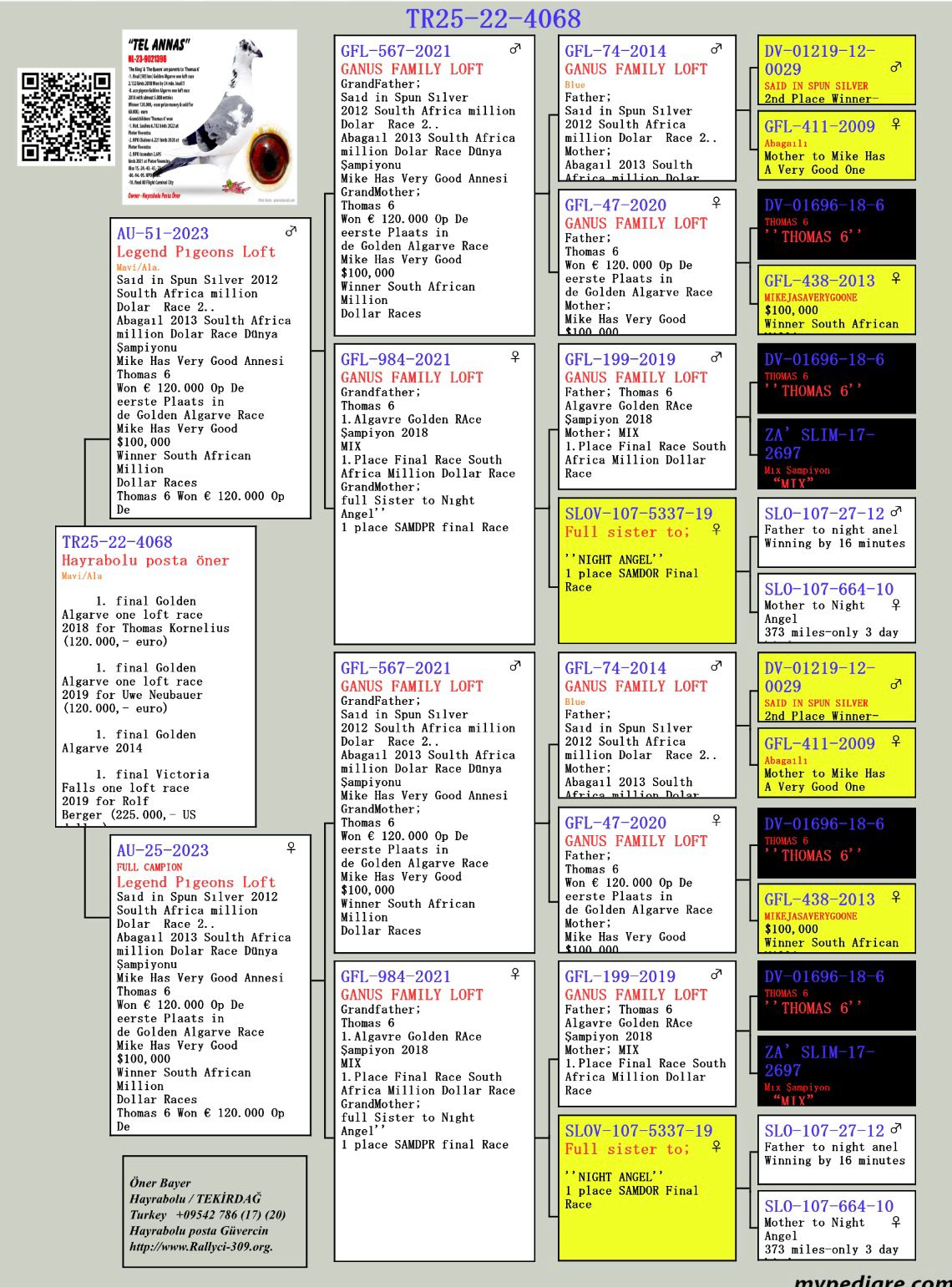Screen dimensions: 952x1287
Task: Click the "Hayrabolu / TEKİRDAĞ" address line
Action: point(195,1198)
